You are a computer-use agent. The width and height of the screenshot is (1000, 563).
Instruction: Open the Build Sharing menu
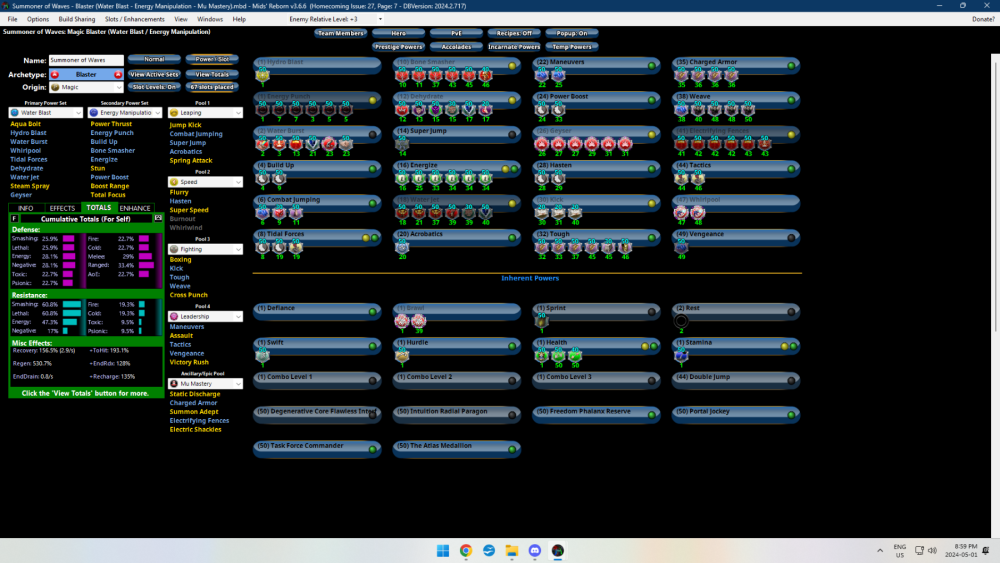coord(77,19)
